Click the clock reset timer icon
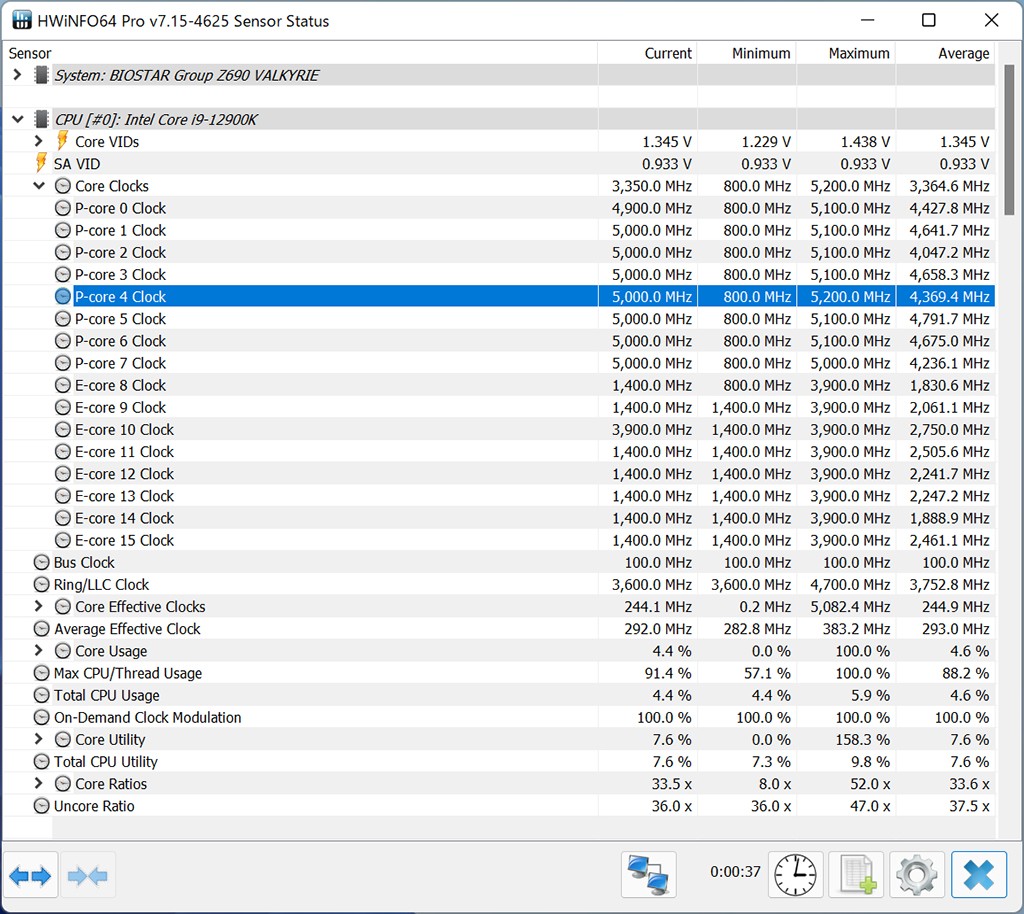Image resolution: width=1024 pixels, height=914 pixels. [796, 876]
